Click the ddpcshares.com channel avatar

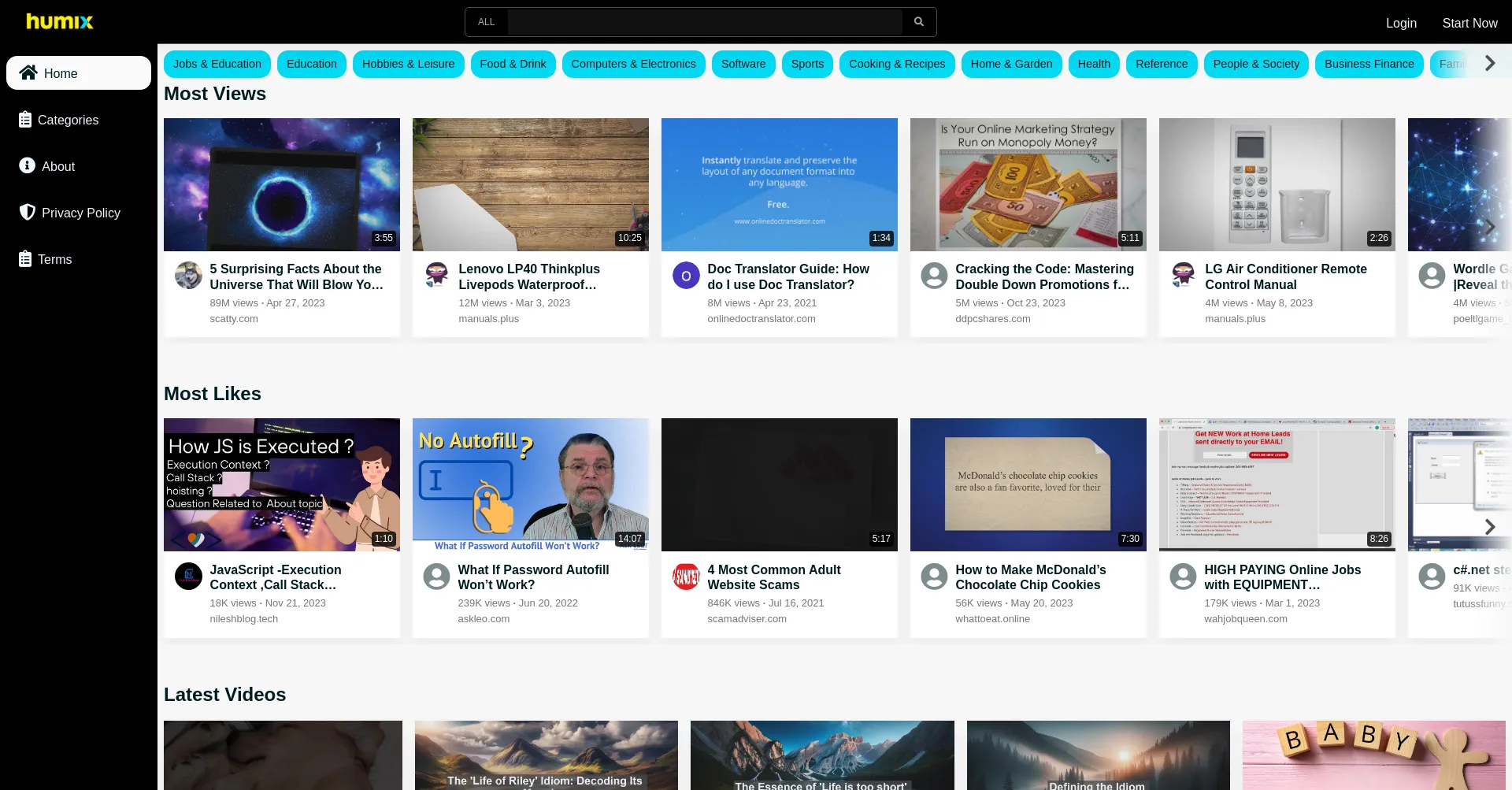pyautogui.click(x=935, y=276)
